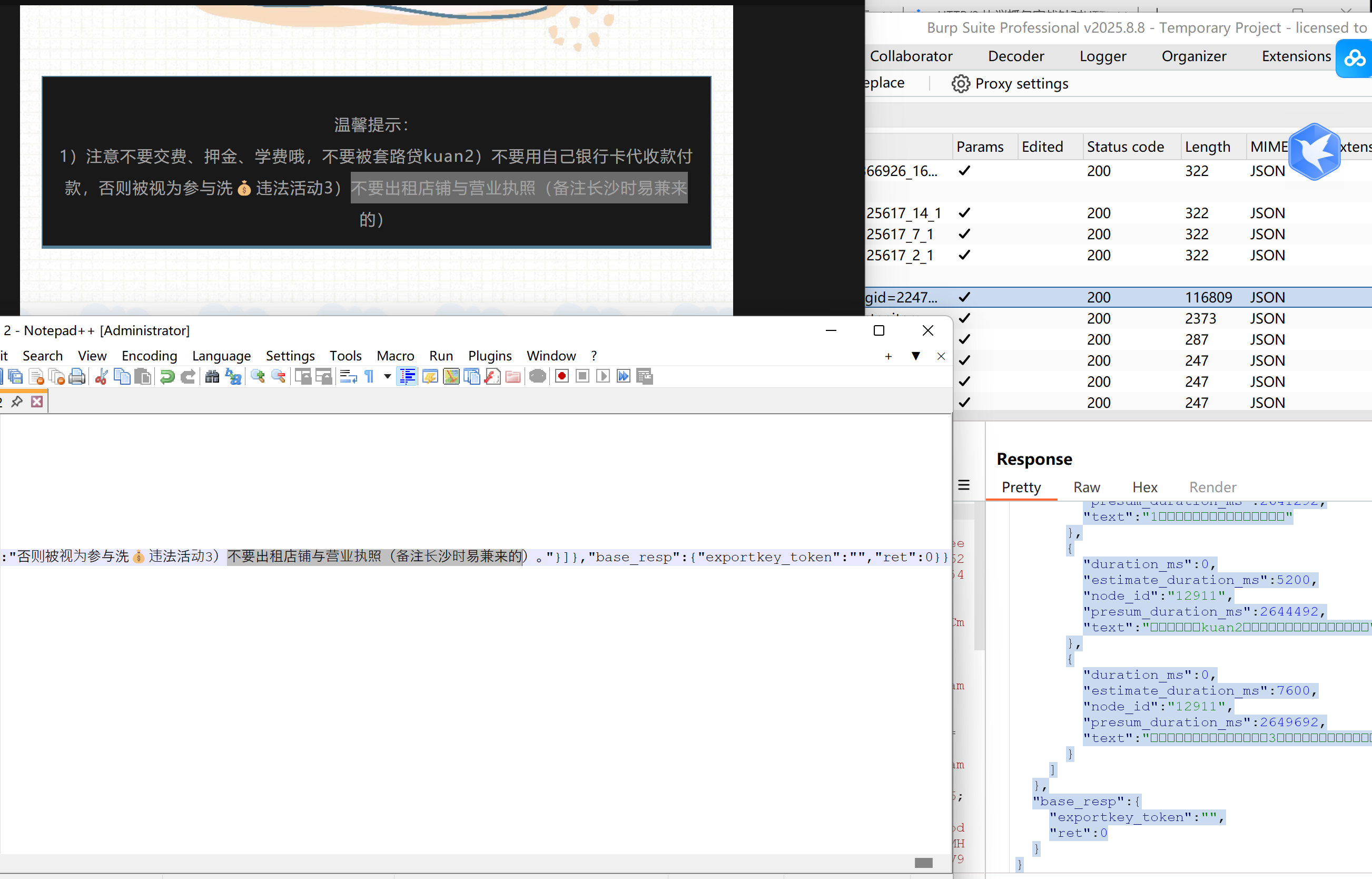Close the Notepad++ document tab
Screen dimensions: 1372x879
point(37,402)
